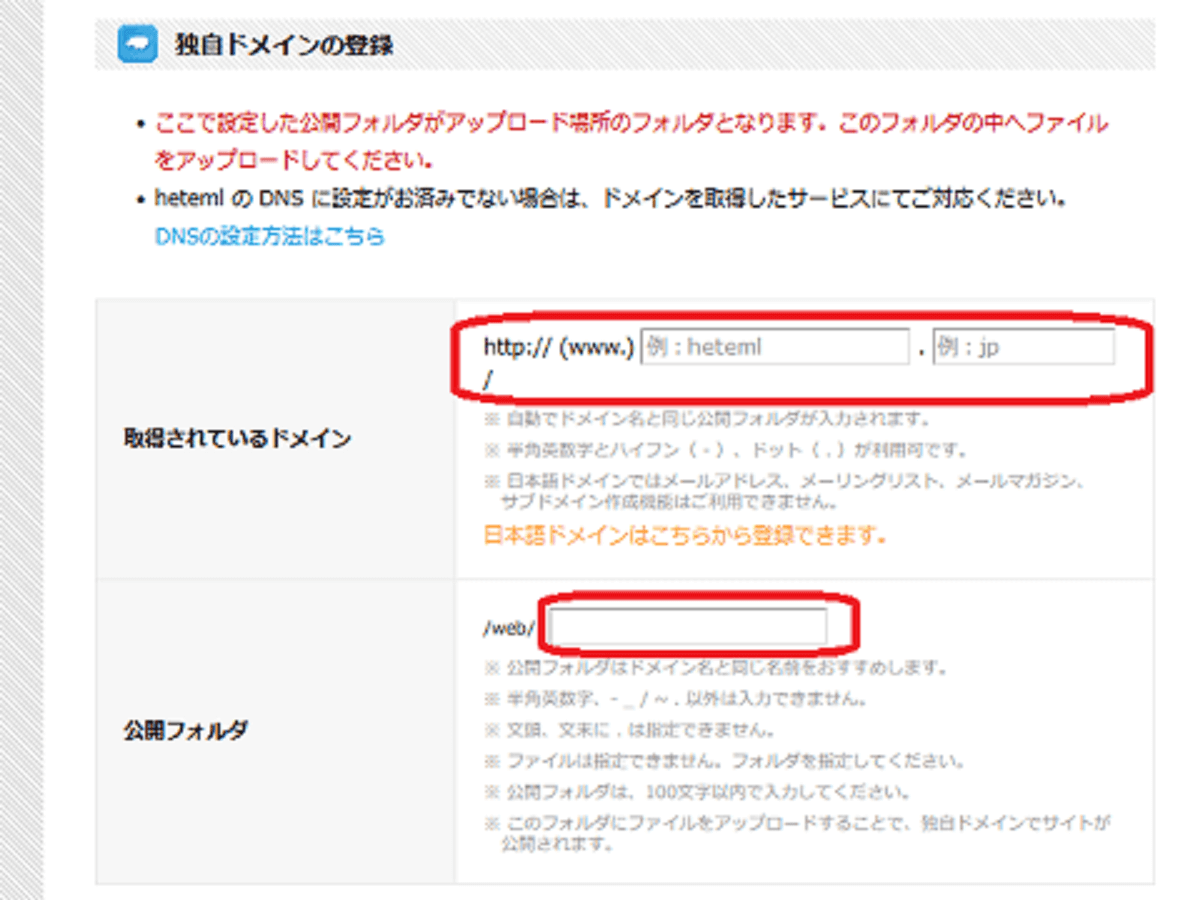Click the /web/ path prefix text
The width and height of the screenshot is (1200, 900).
509,628
